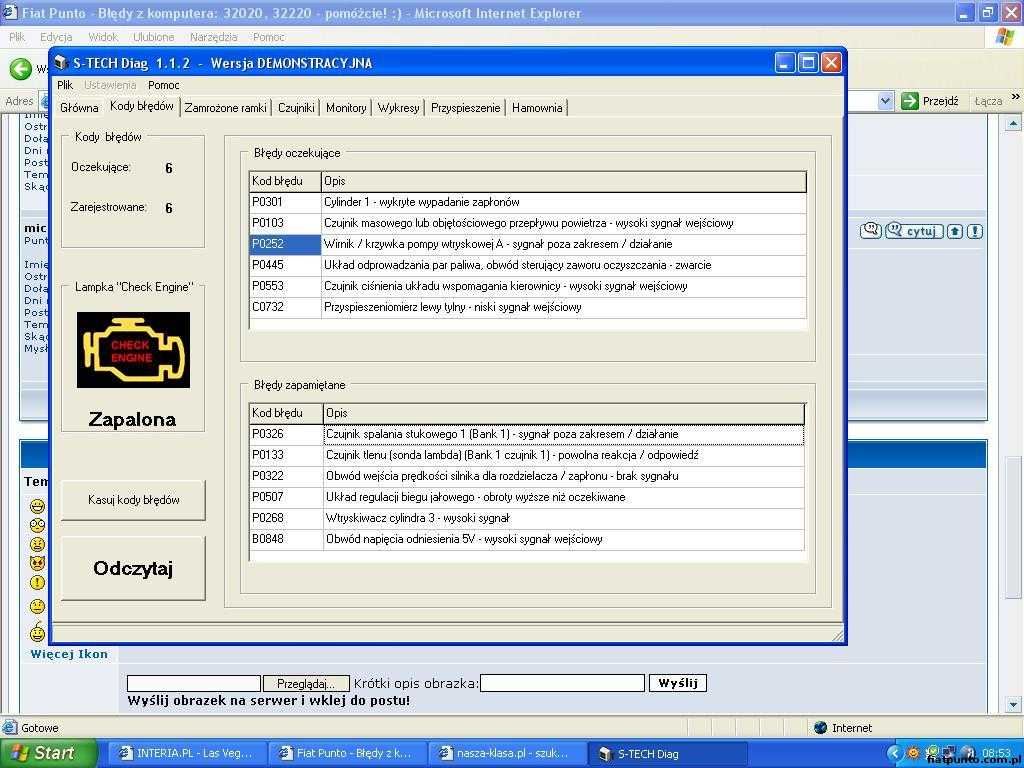
Task: Select error code P0301 row
Action: pos(528,202)
